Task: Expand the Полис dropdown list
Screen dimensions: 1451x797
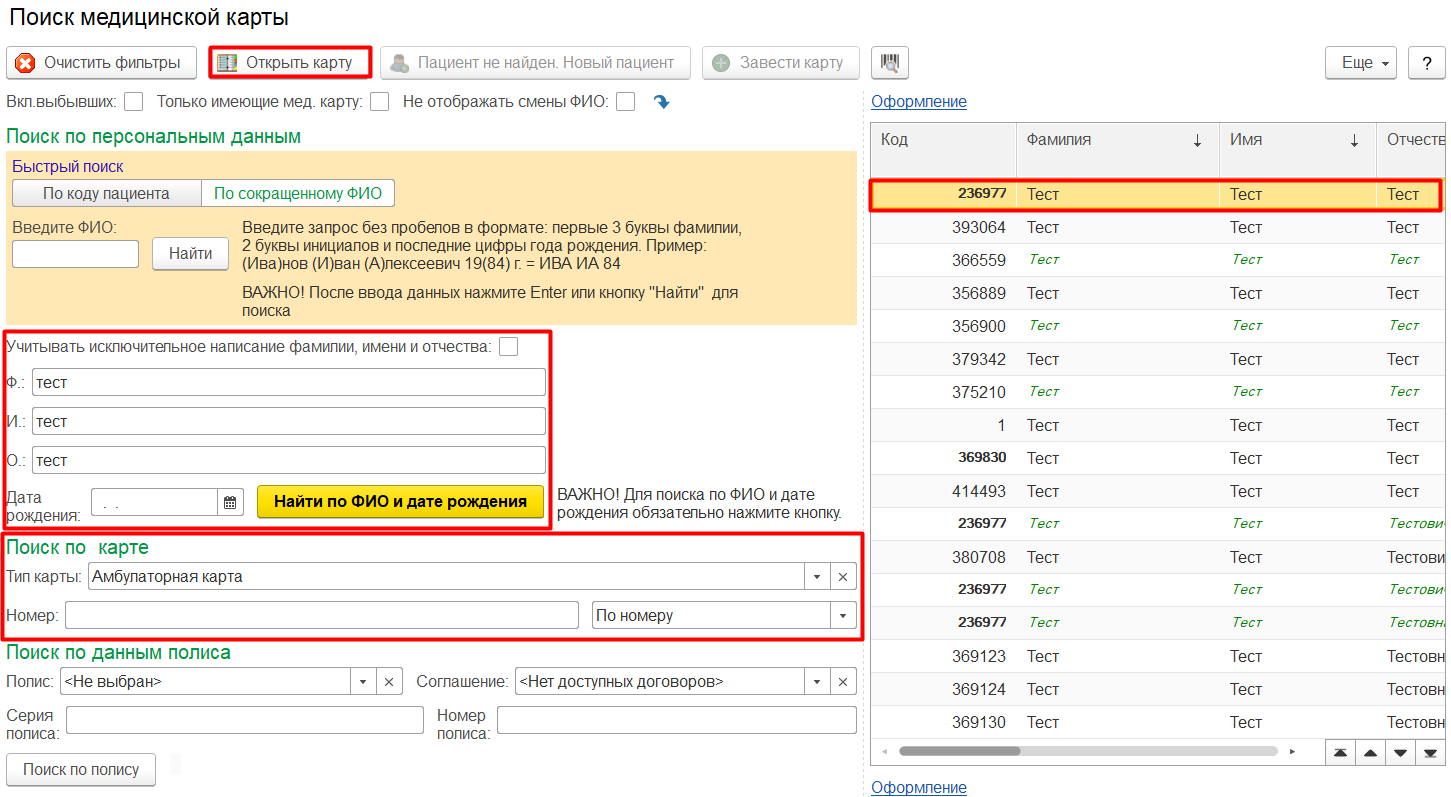Action: [x=363, y=682]
